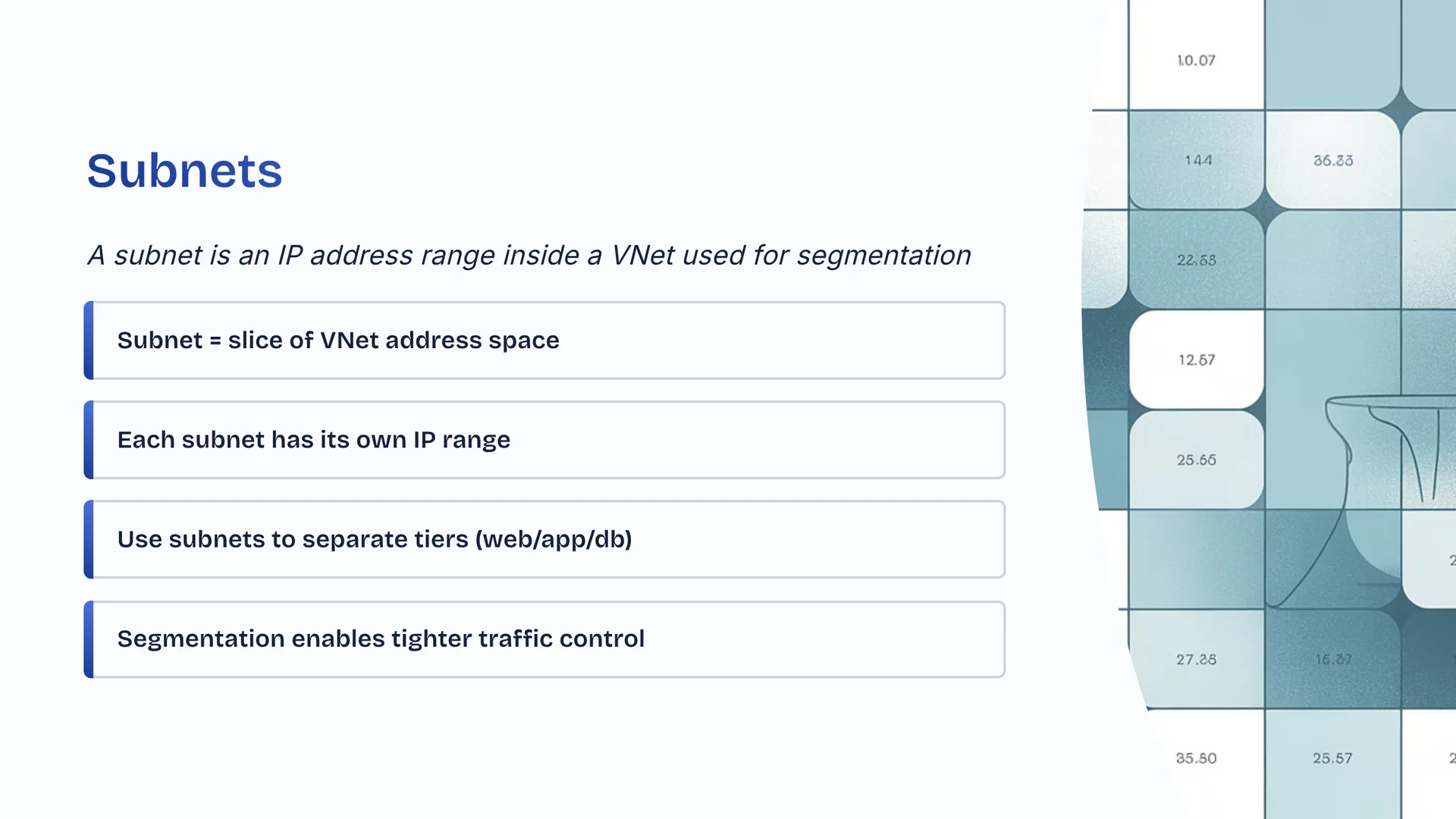Click the grid cell labeled 27.28
The height and width of the screenshot is (819, 1456).
point(1196,660)
